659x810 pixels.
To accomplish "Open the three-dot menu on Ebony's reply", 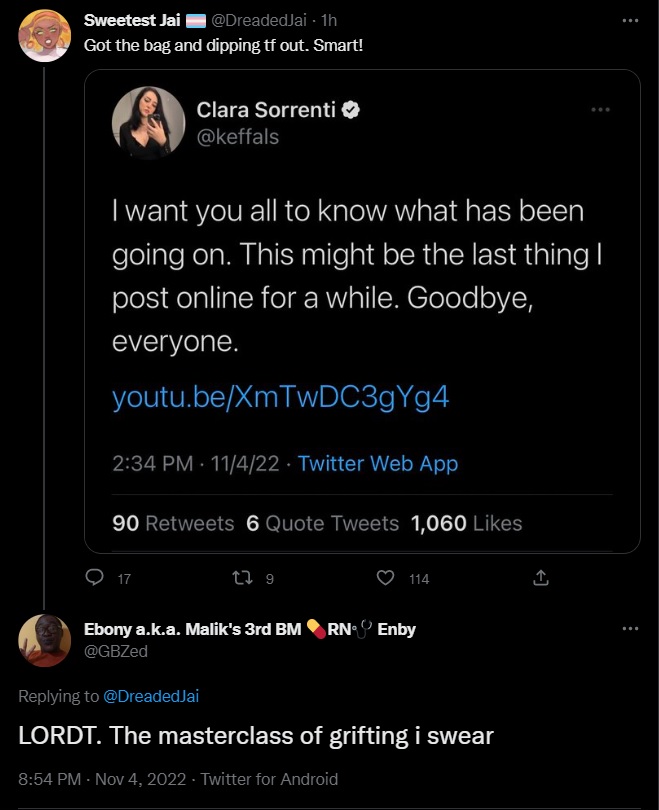I will pyautogui.click(x=630, y=629).
